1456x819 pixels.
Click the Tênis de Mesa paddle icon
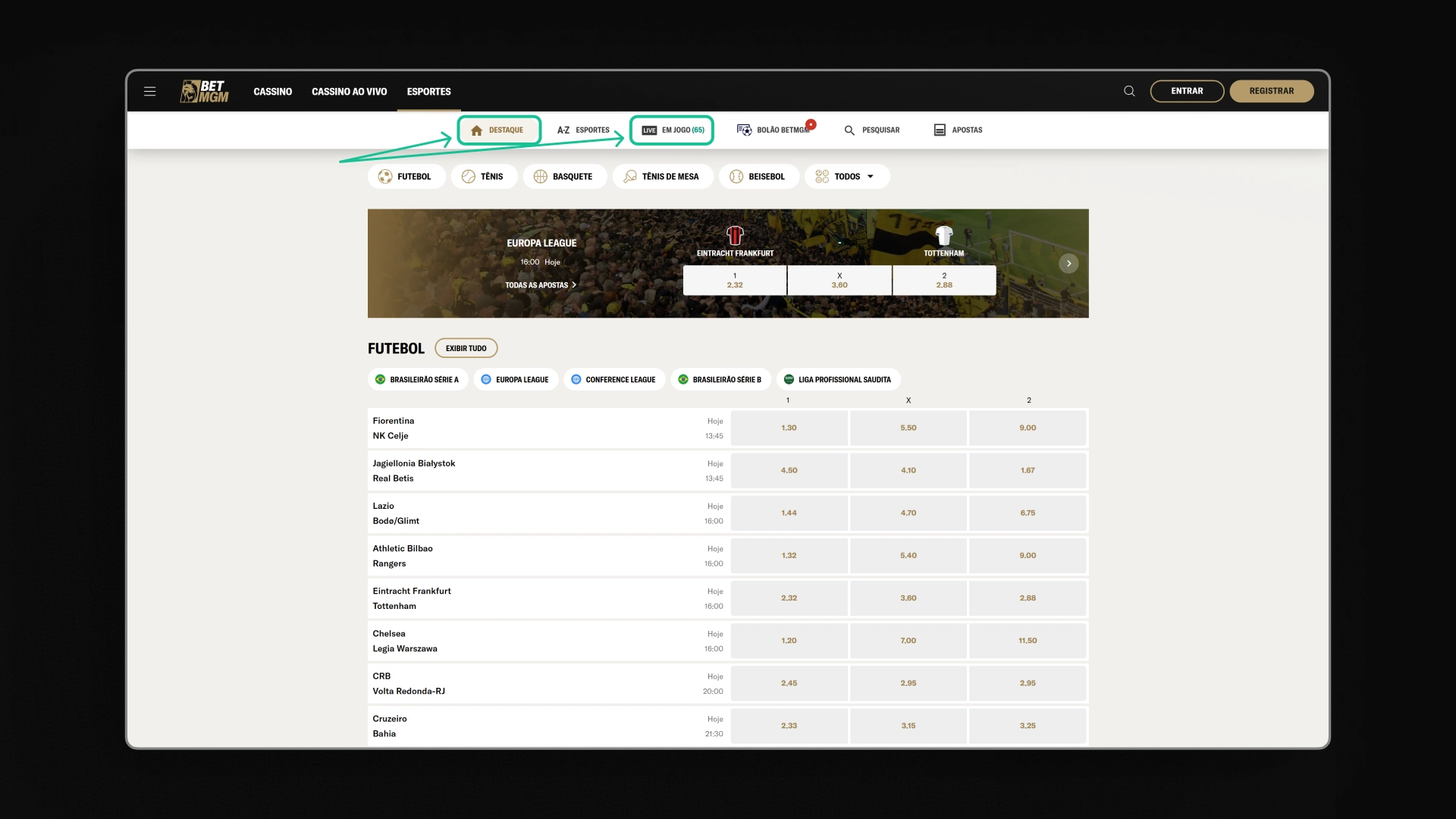(x=630, y=177)
